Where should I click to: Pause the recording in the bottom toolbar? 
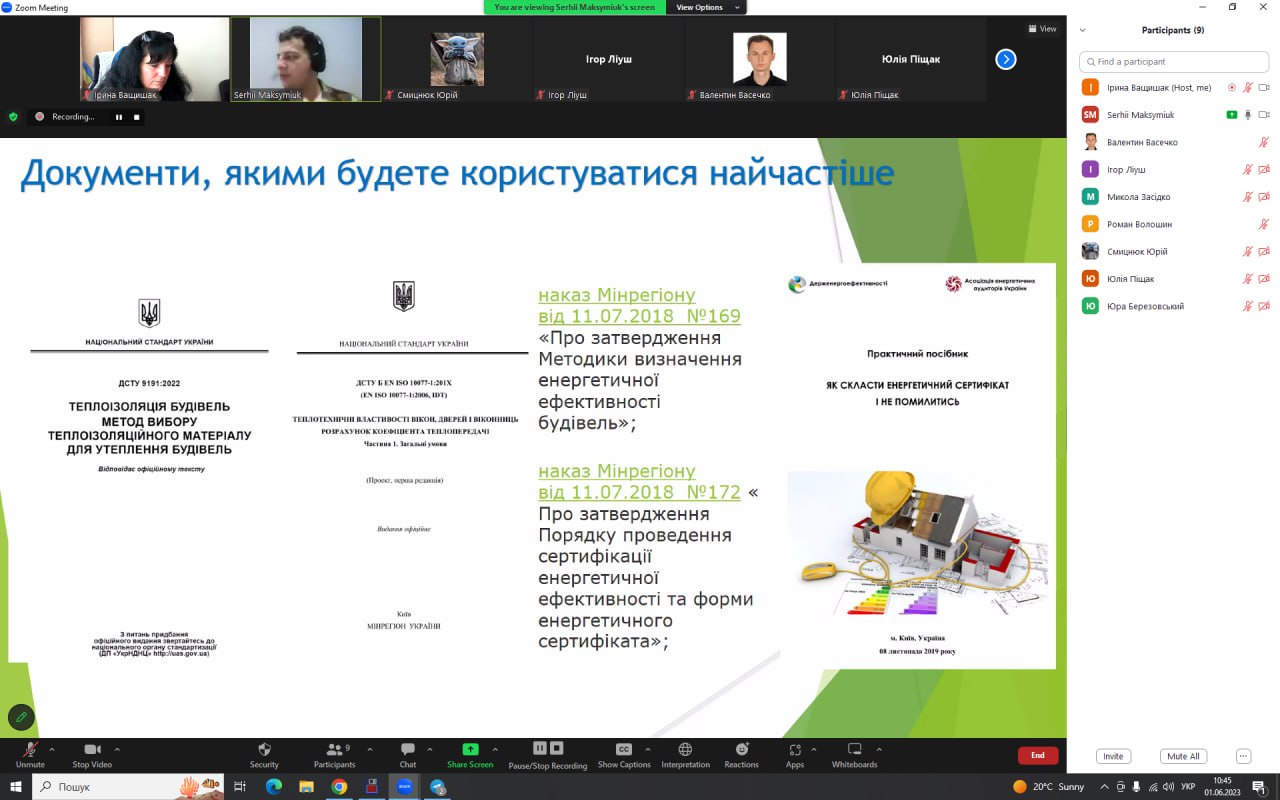point(540,748)
